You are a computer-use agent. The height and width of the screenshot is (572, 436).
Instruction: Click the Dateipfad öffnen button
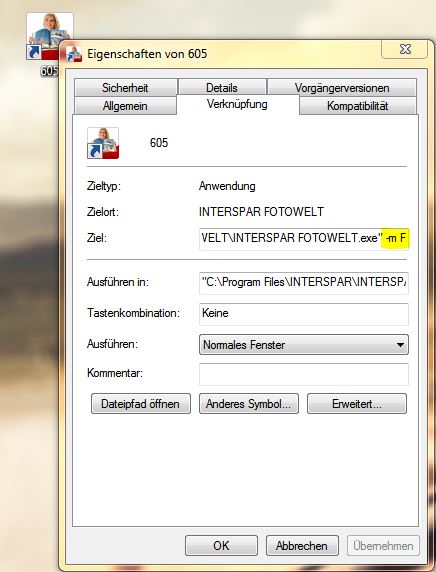141,403
